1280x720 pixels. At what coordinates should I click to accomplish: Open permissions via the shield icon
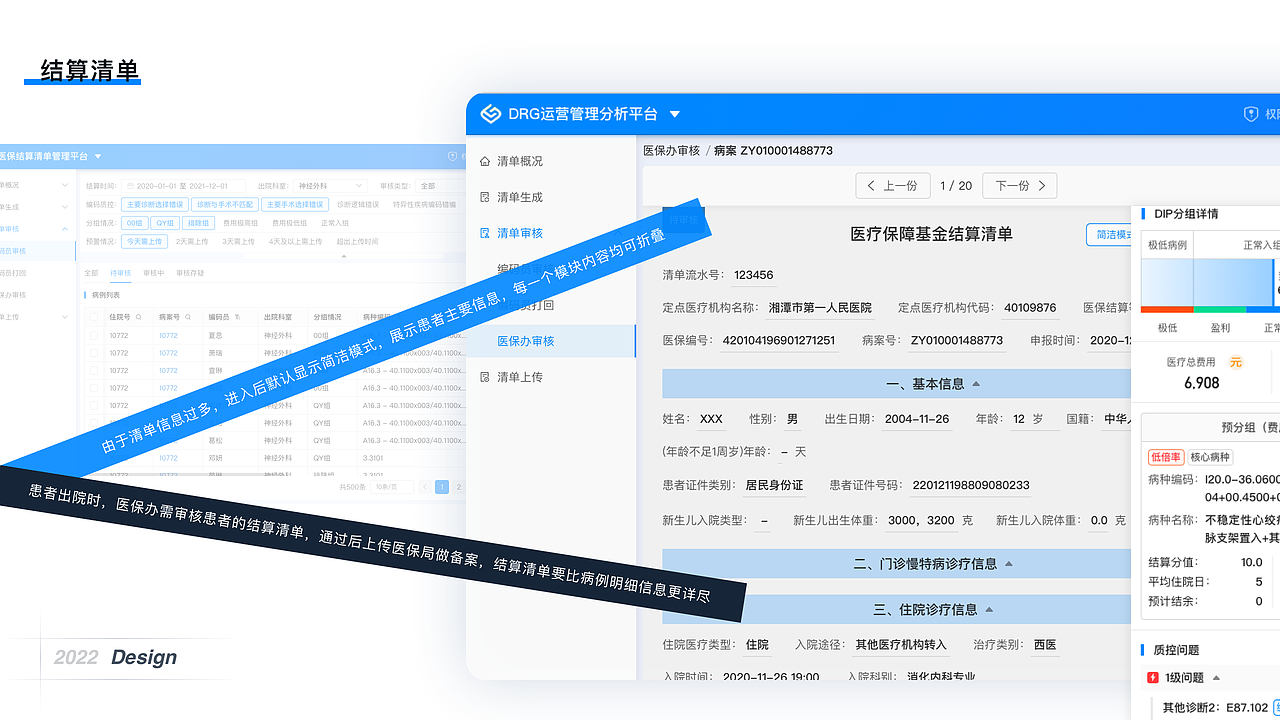tap(1253, 114)
